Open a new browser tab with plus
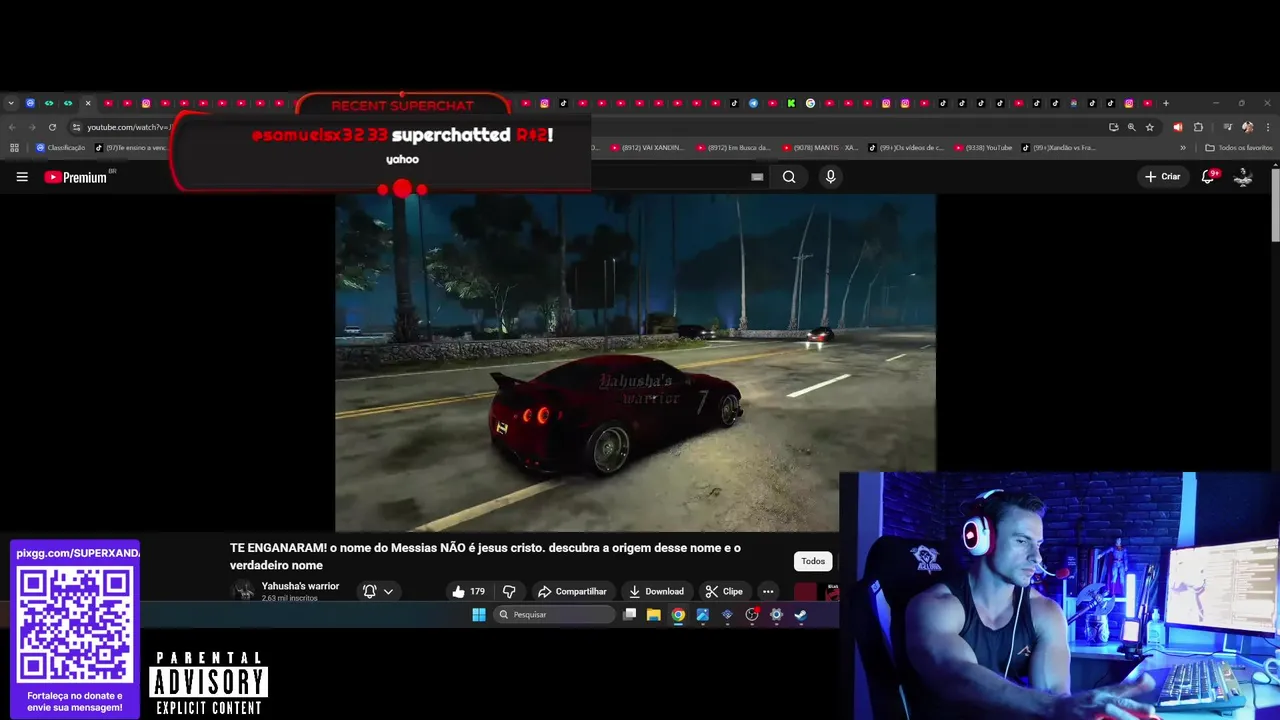 coord(1166,103)
